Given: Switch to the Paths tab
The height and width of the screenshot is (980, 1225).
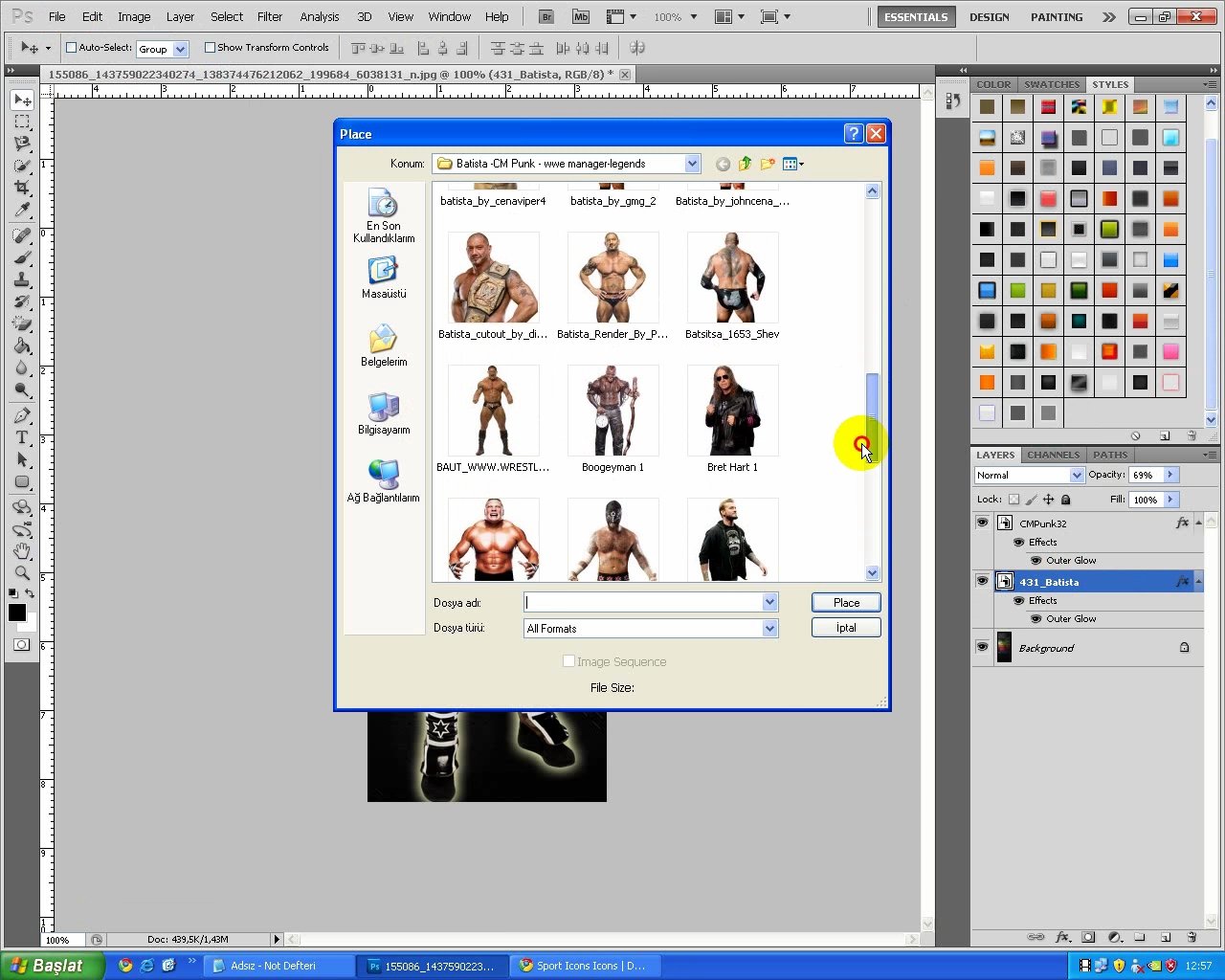Looking at the screenshot, I should pyautogui.click(x=1110, y=455).
